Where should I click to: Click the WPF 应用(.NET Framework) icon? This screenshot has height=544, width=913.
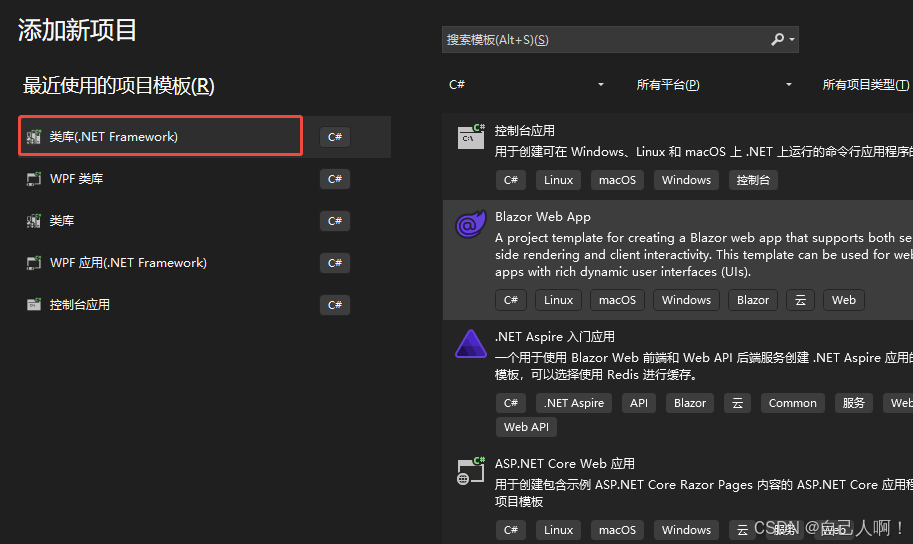34,263
